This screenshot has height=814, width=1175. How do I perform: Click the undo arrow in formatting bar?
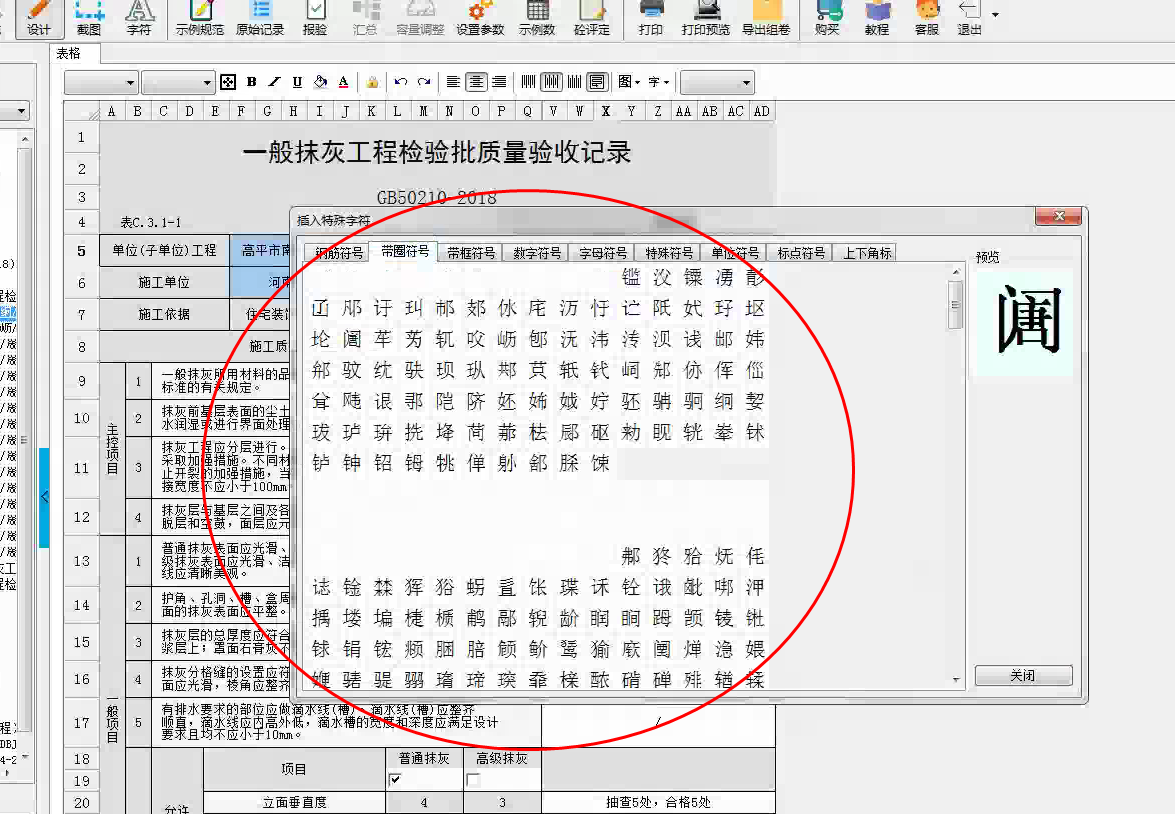click(401, 82)
